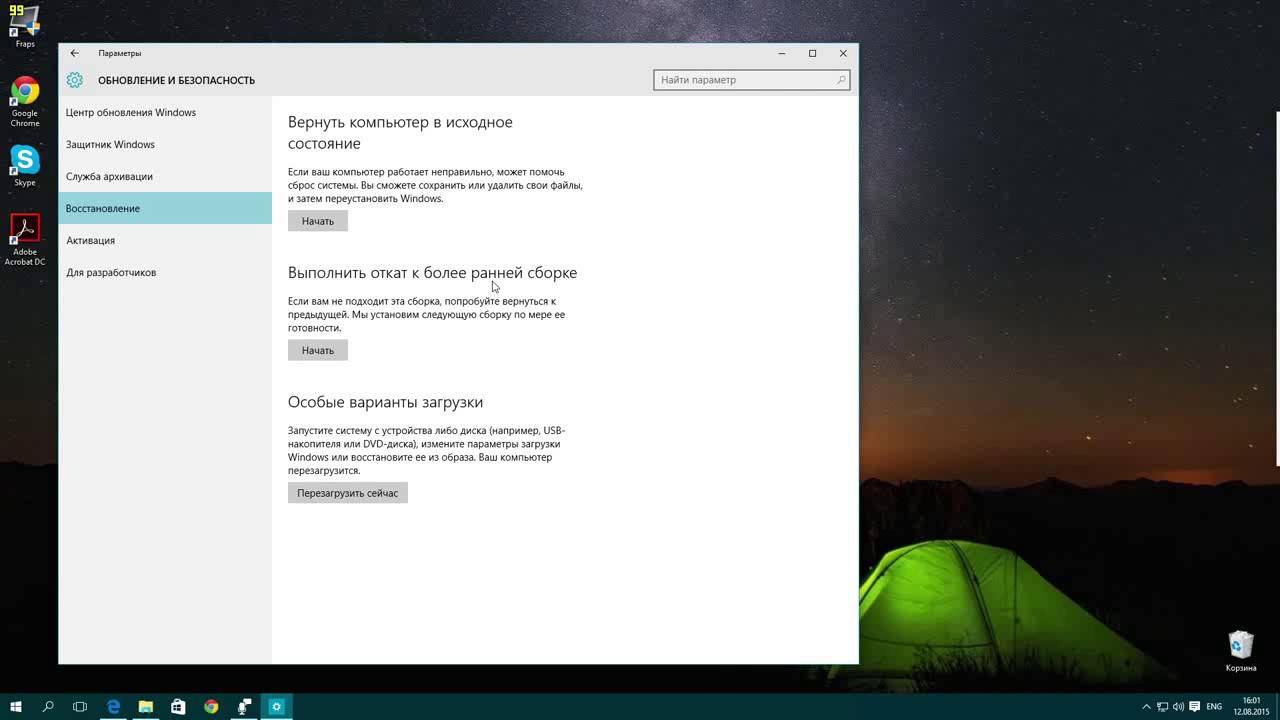Select the Google Chrome desktop icon
Viewport: 1280px width, 720px height.
(25, 102)
